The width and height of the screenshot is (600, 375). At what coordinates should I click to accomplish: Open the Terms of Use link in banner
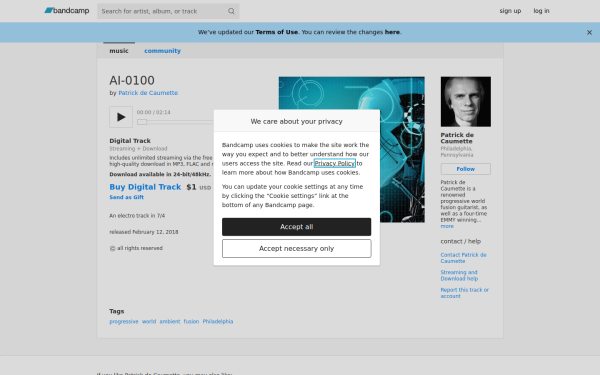277,32
